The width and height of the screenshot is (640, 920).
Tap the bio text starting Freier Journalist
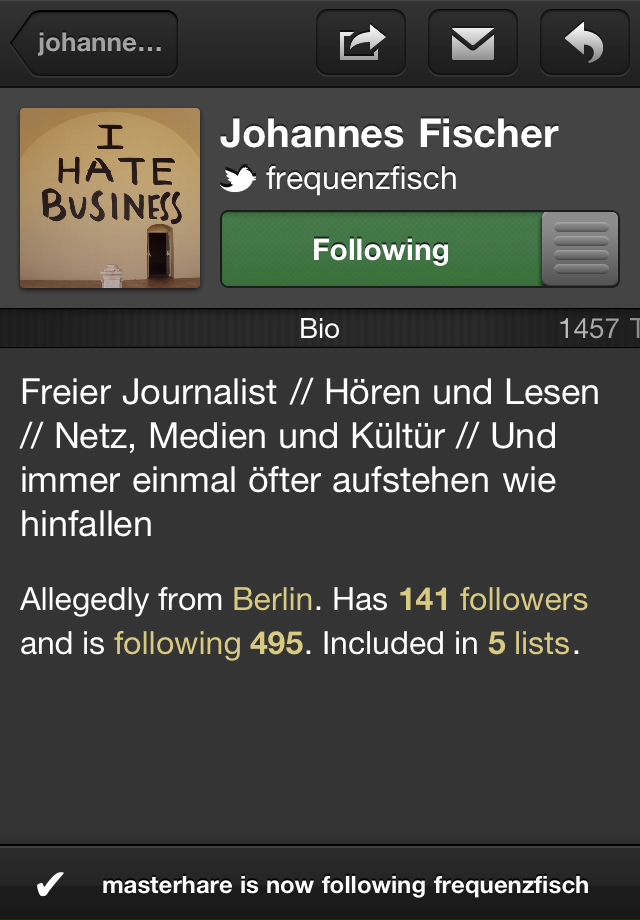point(310,458)
